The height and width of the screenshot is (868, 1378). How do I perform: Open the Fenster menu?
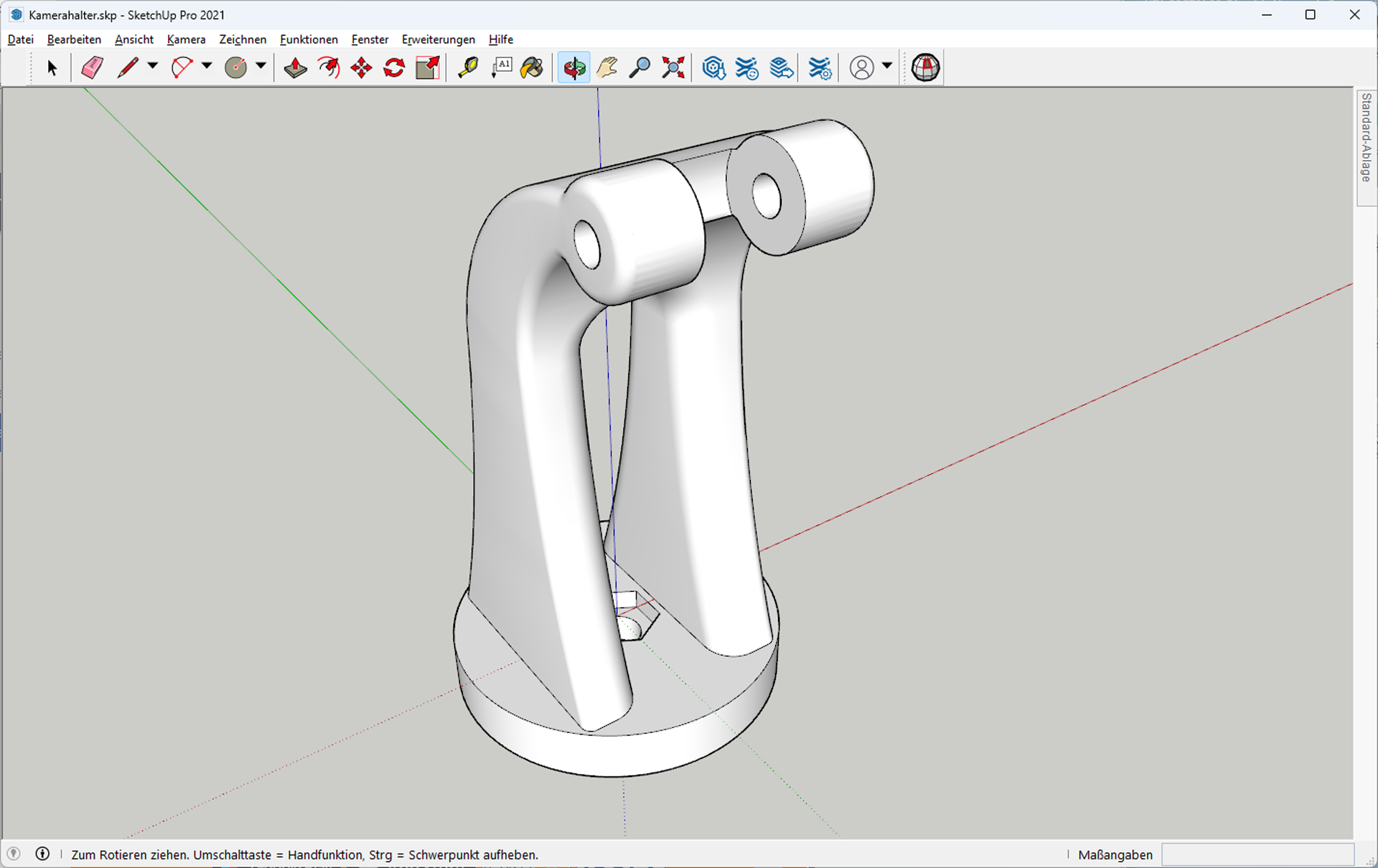tap(370, 39)
